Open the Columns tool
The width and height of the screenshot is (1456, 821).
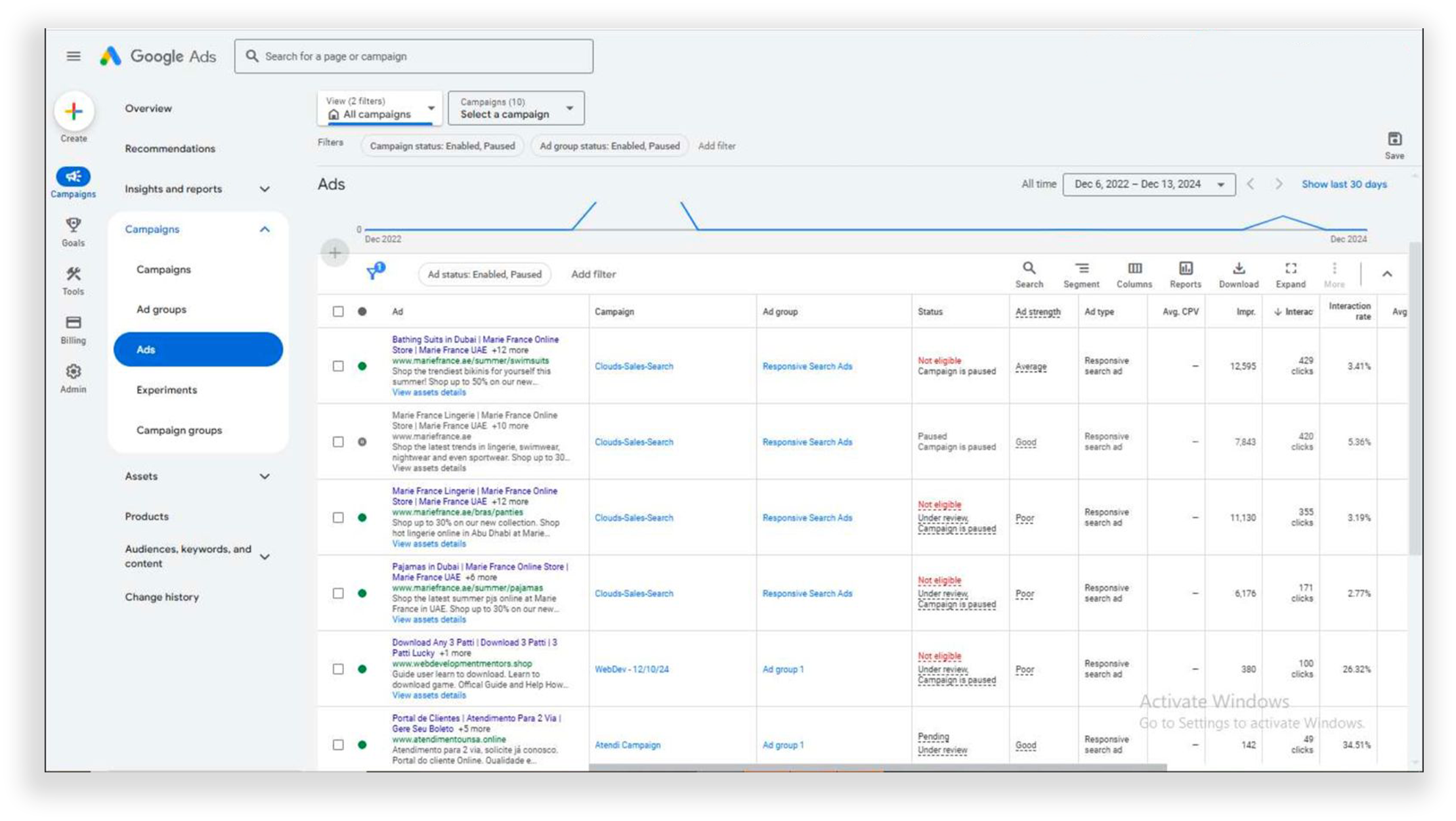(x=1134, y=275)
